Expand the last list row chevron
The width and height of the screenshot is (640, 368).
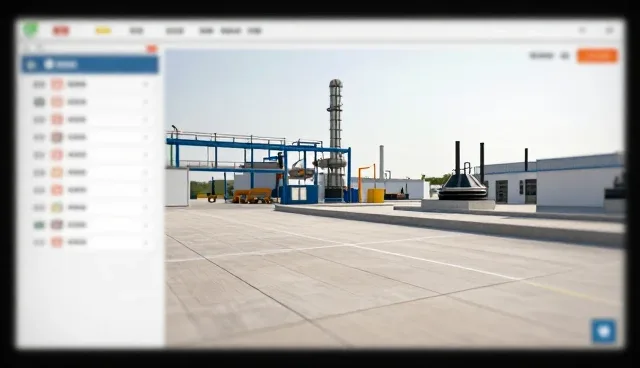(146, 242)
